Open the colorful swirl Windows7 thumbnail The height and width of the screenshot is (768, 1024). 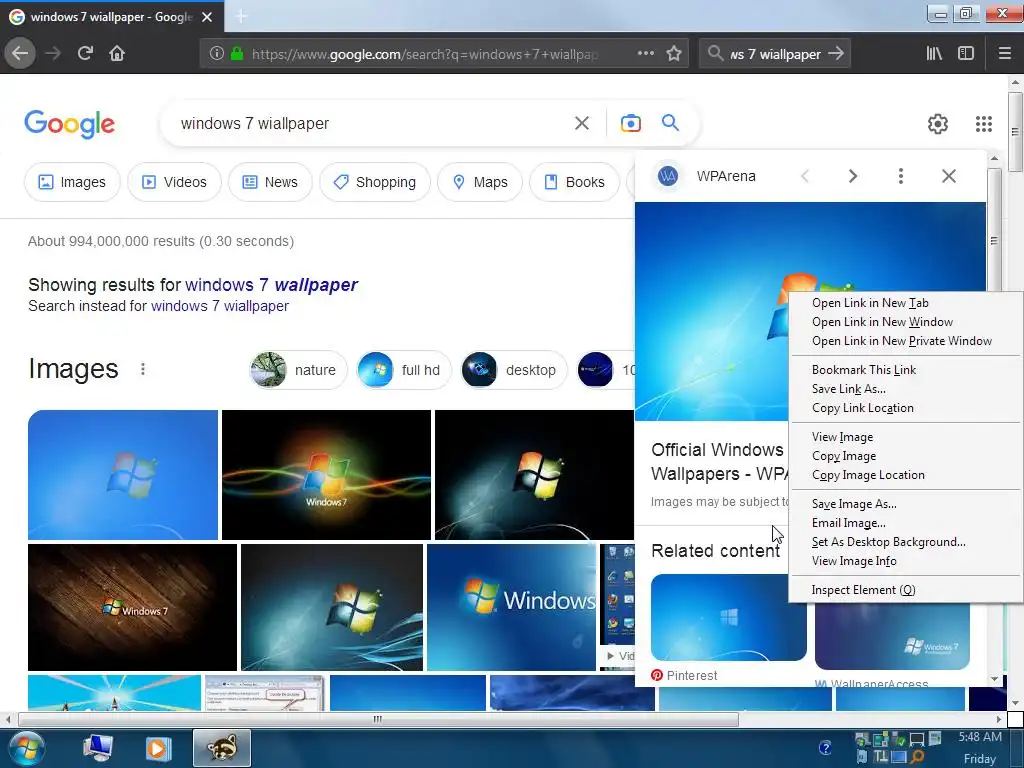pos(326,475)
